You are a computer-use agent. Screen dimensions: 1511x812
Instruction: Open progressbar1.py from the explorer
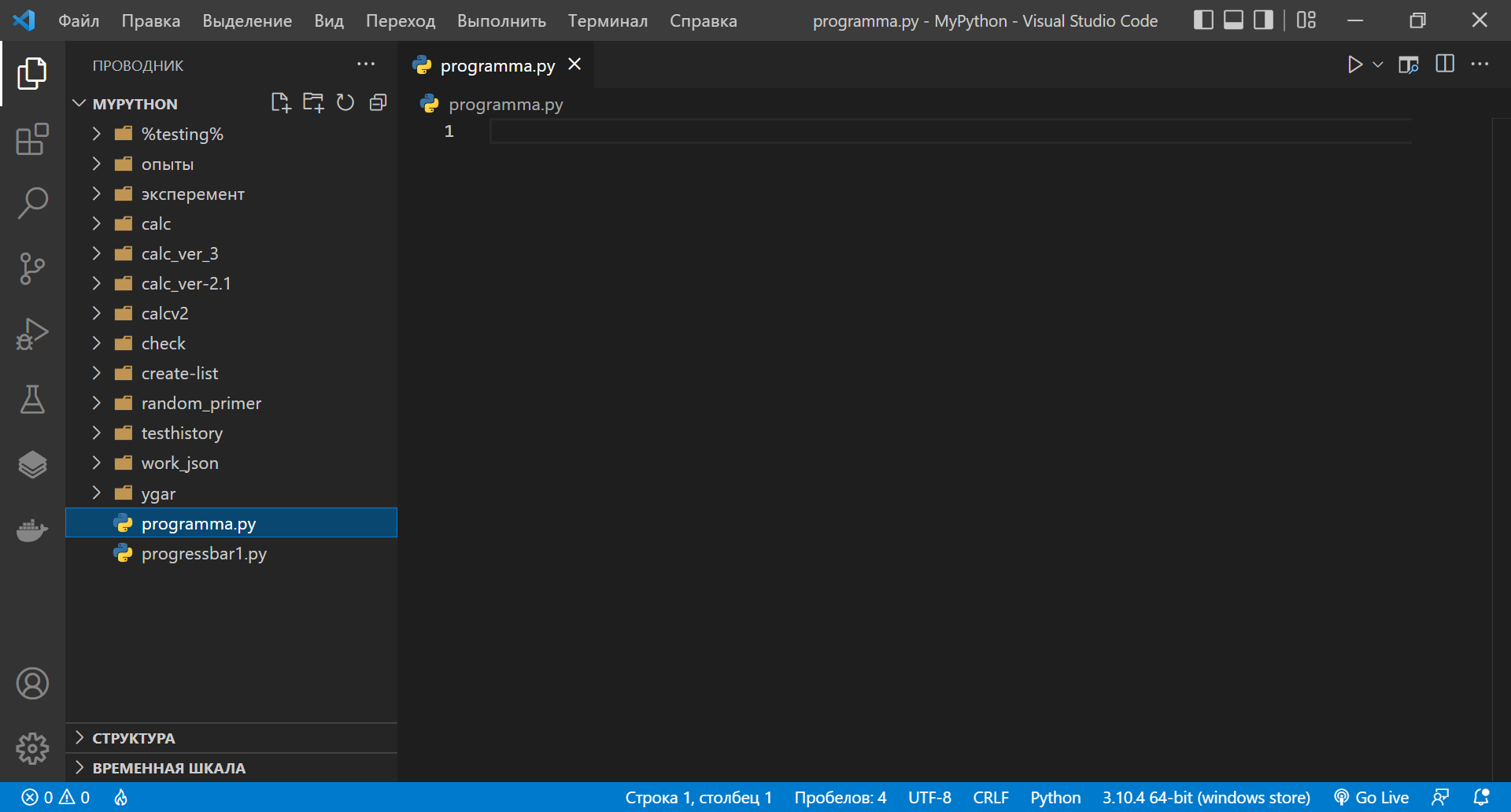[204, 554]
